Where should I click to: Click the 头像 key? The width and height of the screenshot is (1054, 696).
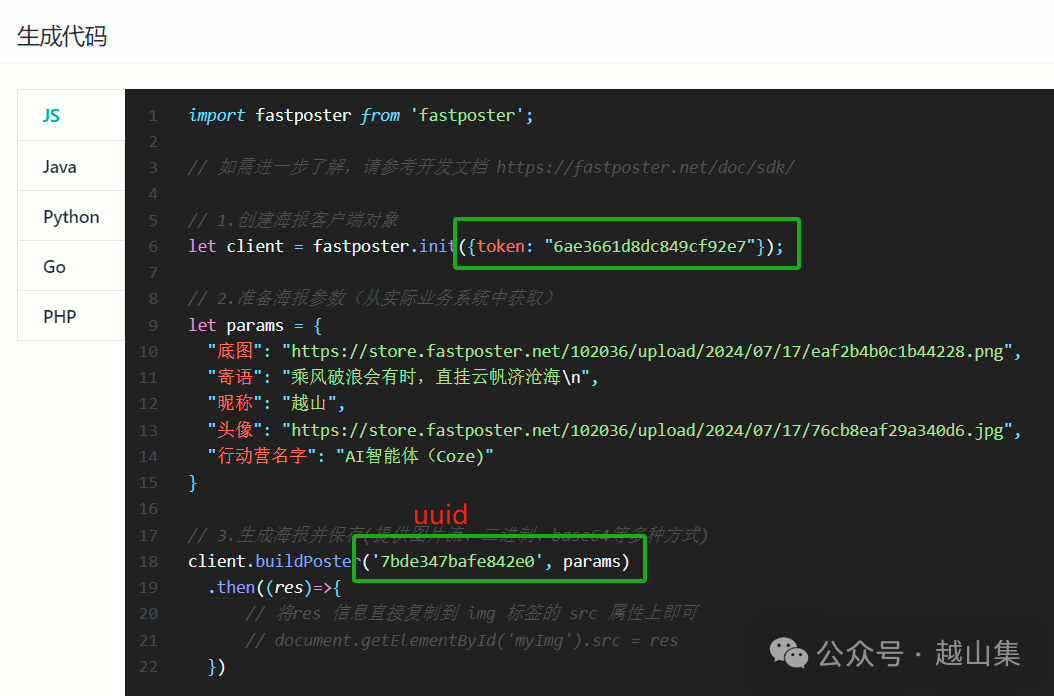[x=235, y=430]
